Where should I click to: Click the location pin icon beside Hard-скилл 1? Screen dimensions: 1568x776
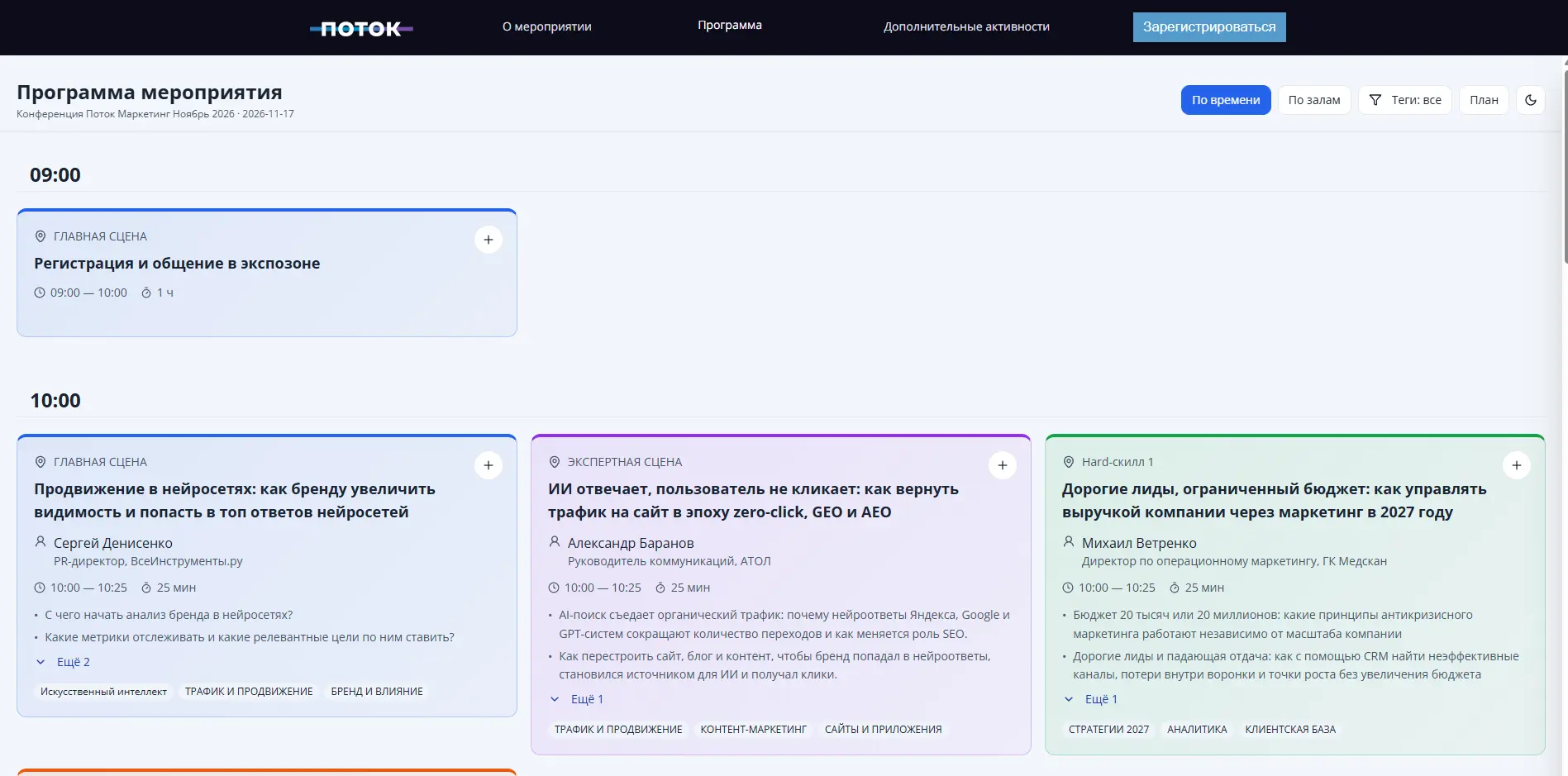[1069, 462]
